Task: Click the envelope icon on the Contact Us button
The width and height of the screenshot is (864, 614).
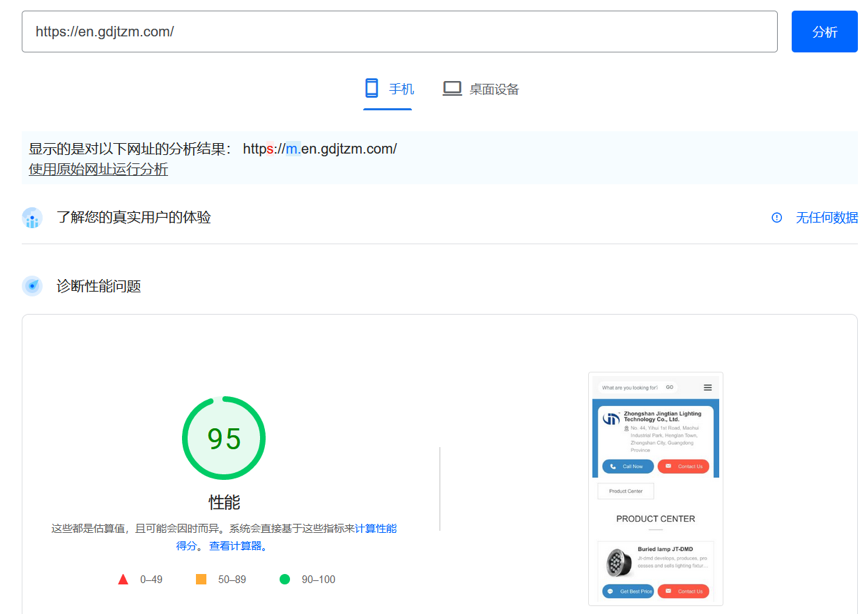Action: pos(667,465)
